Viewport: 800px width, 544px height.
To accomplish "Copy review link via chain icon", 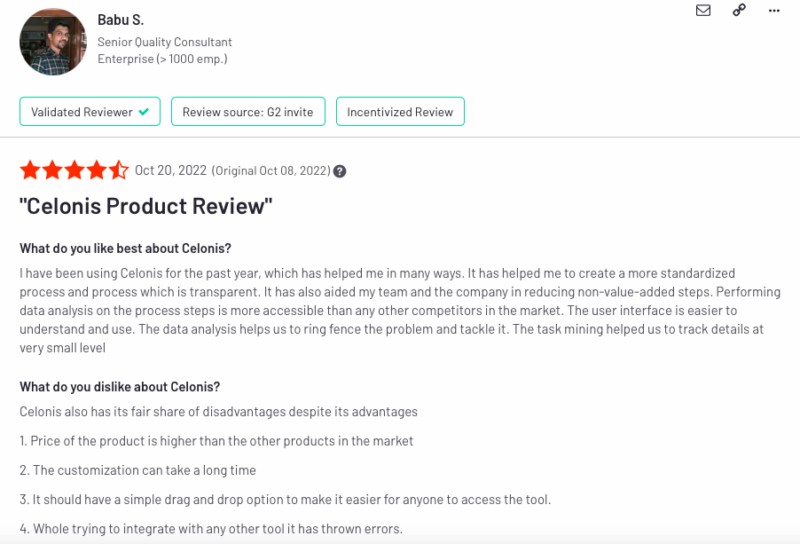I will (739, 10).
